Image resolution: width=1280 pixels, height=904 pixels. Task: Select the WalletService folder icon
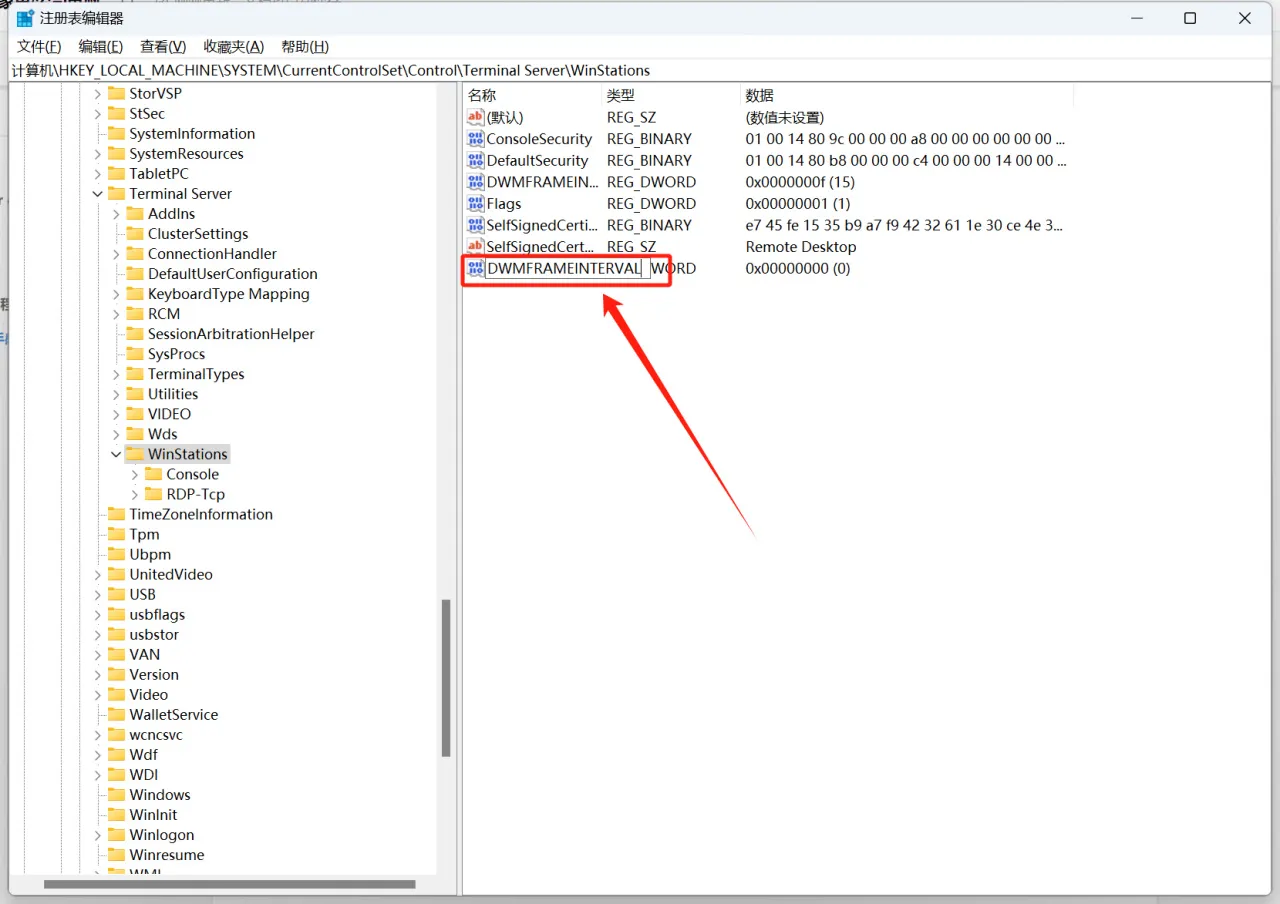click(116, 715)
